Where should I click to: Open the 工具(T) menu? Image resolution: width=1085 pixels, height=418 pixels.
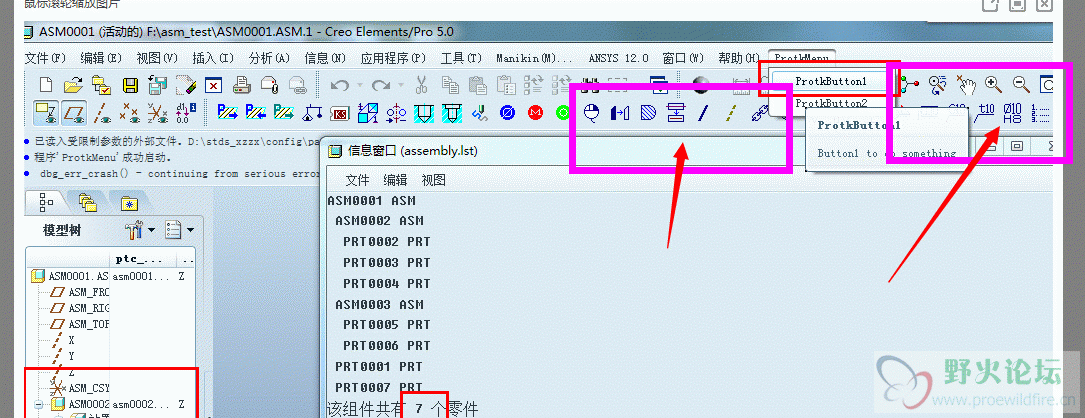461,58
